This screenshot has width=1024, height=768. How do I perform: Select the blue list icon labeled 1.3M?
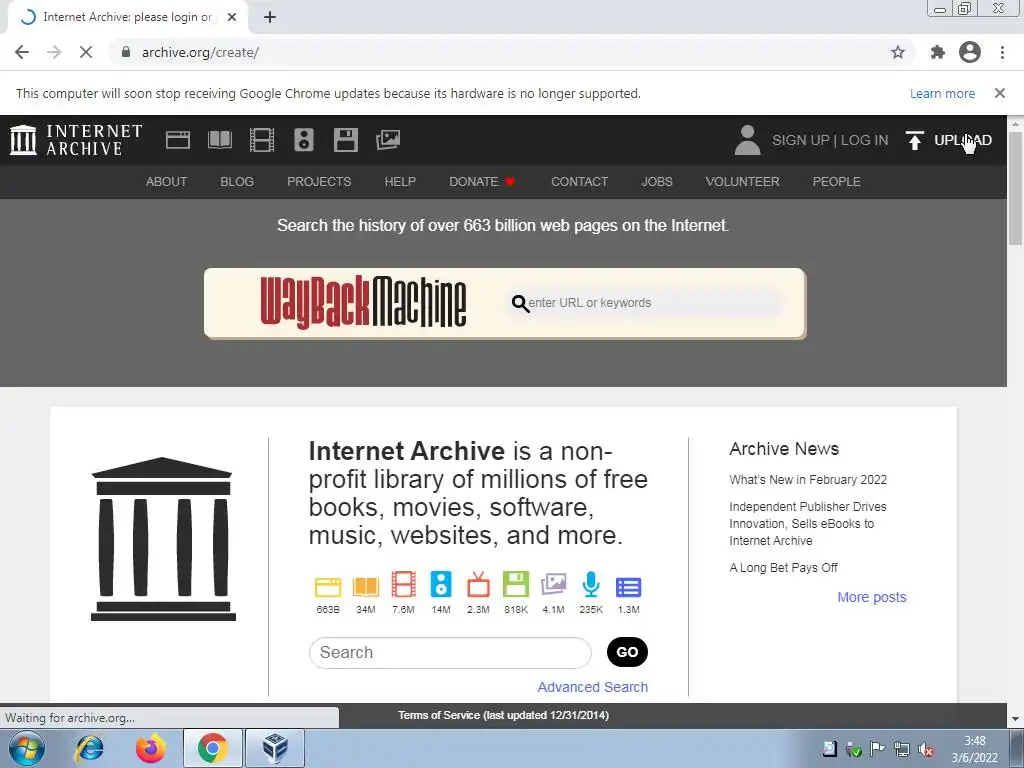pyautogui.click(x=628, y=587)
